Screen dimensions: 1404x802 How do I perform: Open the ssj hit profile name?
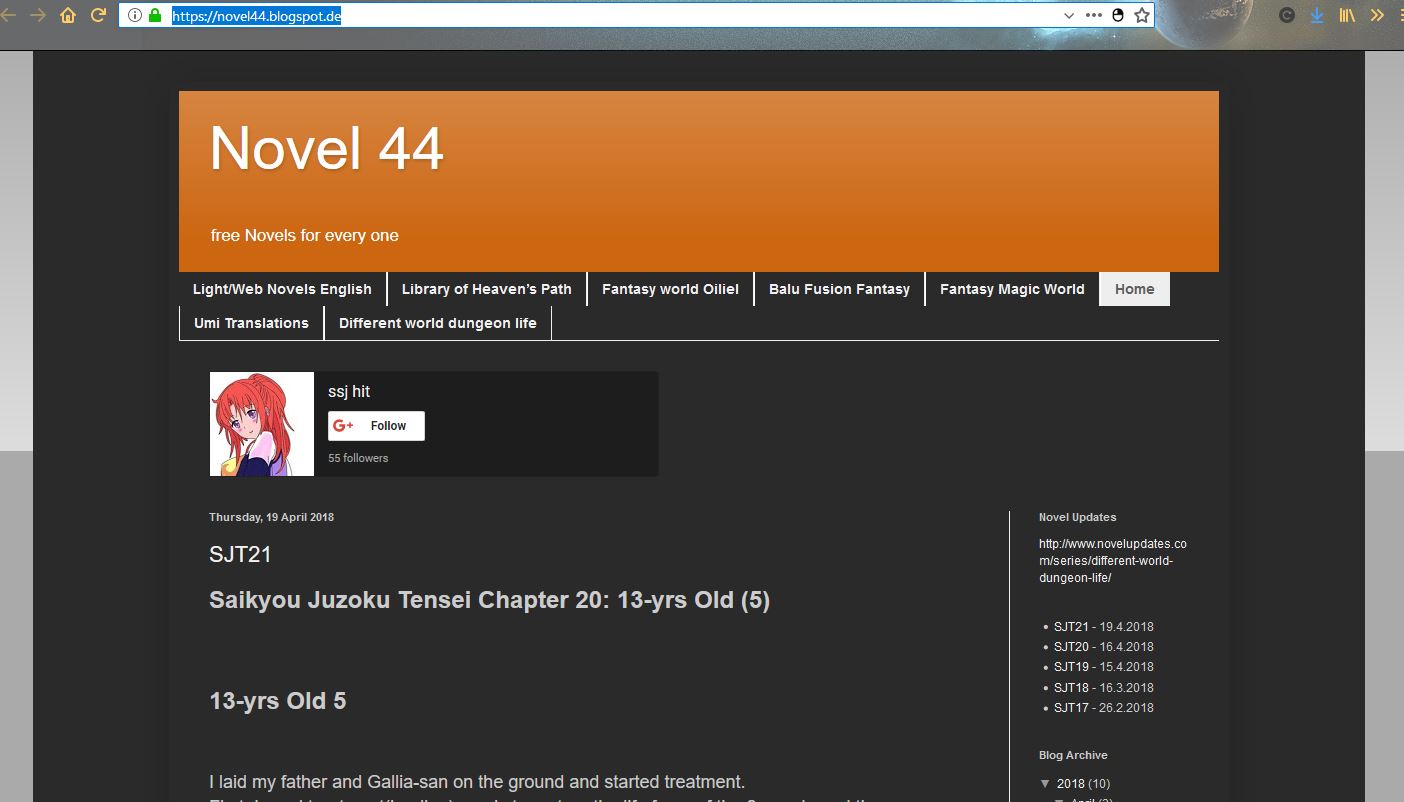[x=349, y=392]
